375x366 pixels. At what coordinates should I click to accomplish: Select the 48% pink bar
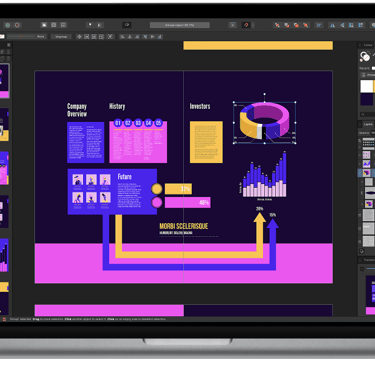pyautogui.click(x=187, y=202)
